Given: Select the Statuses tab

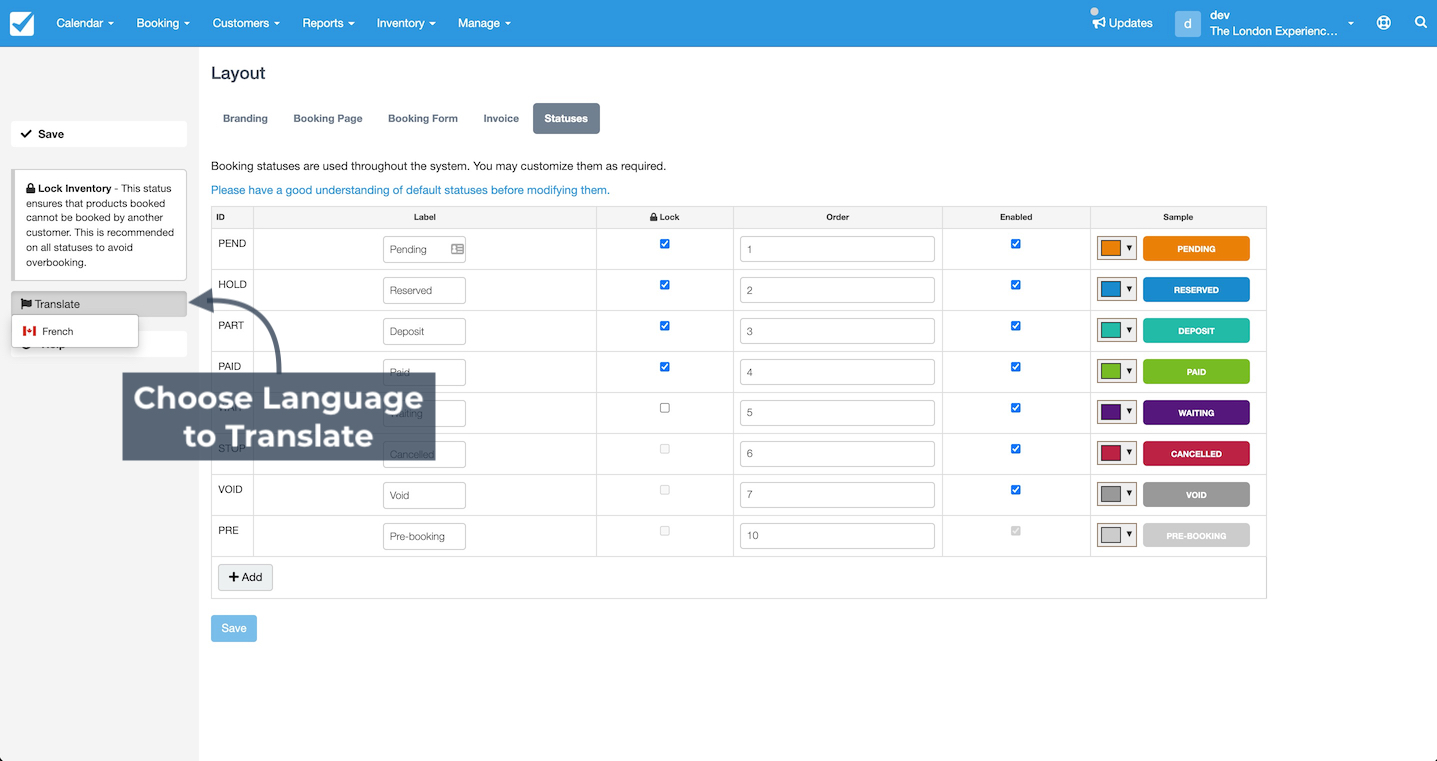Looking at the screenshot, I should coord(566,118).
